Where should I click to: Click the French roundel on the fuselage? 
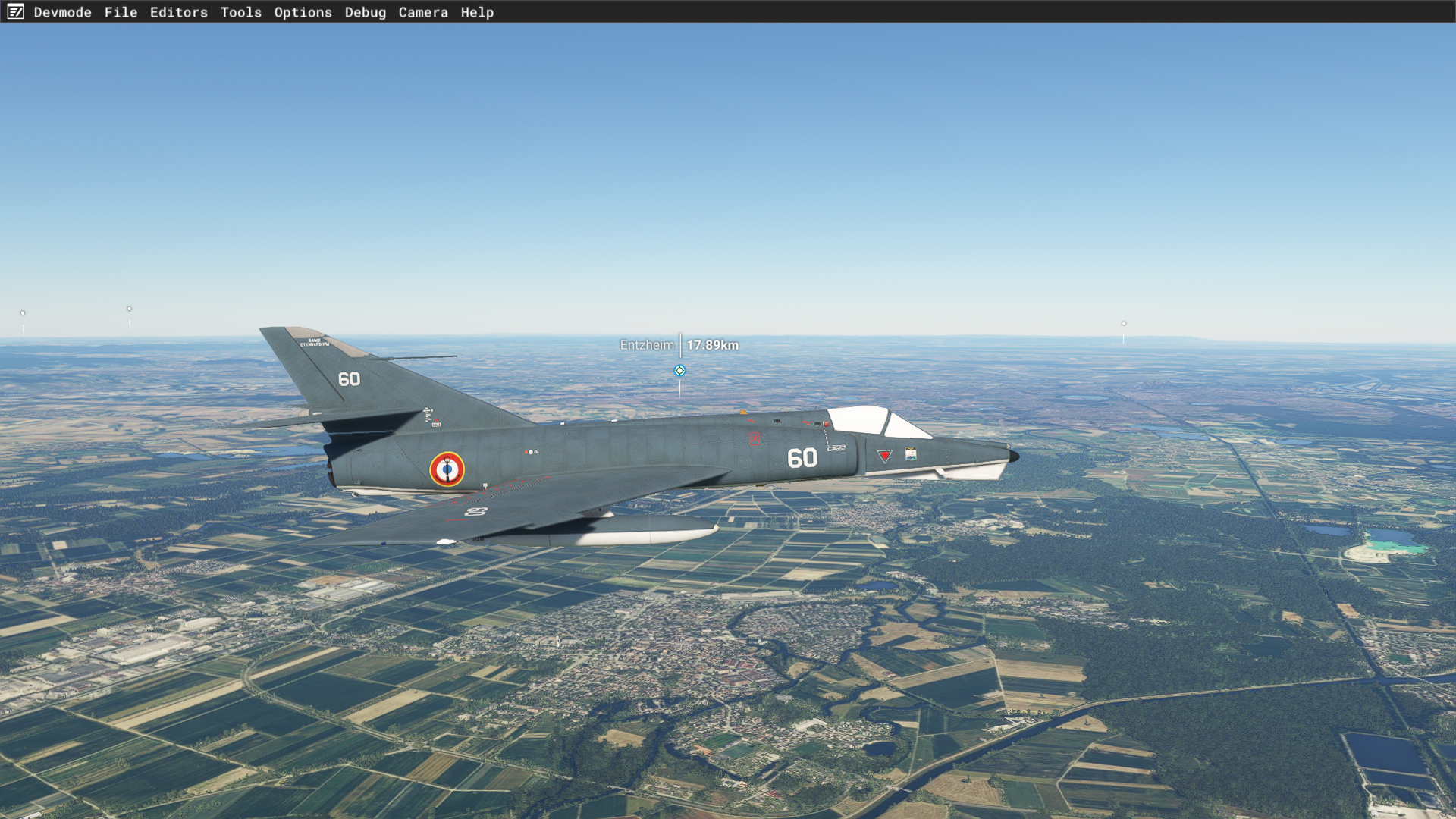pos(447,469)
